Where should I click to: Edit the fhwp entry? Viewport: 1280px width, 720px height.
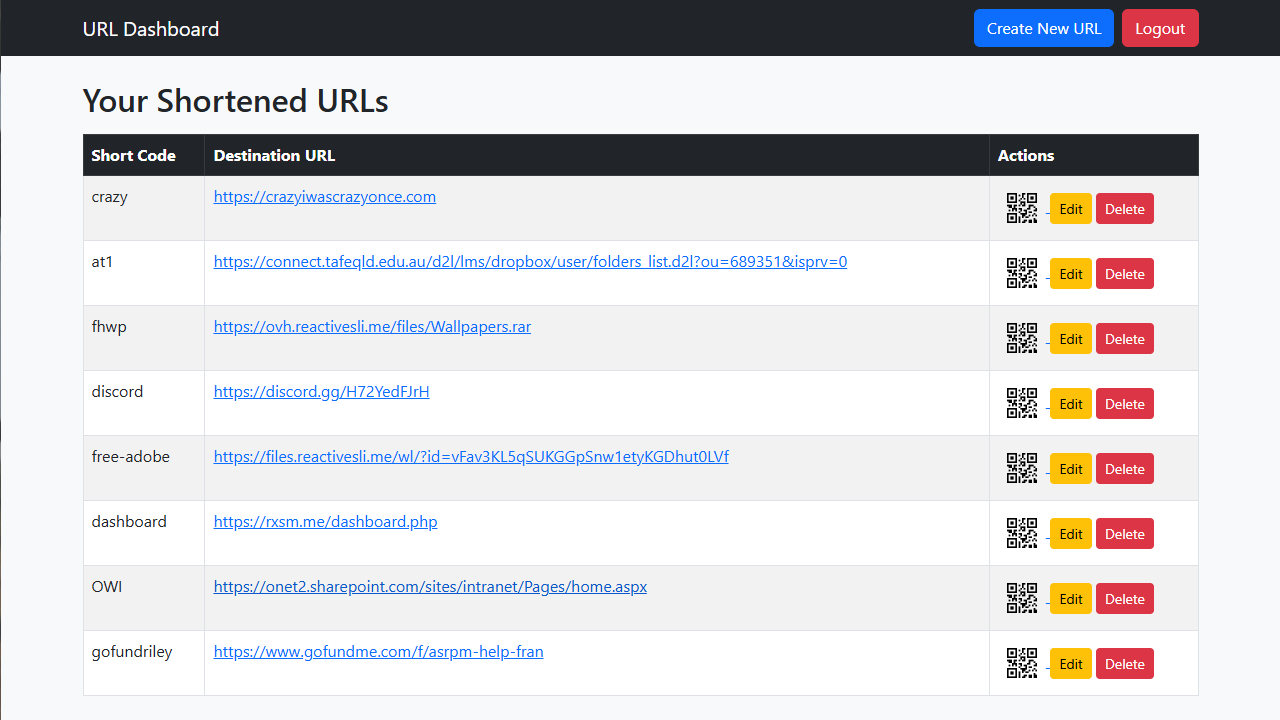click(x=1071, y=339)
